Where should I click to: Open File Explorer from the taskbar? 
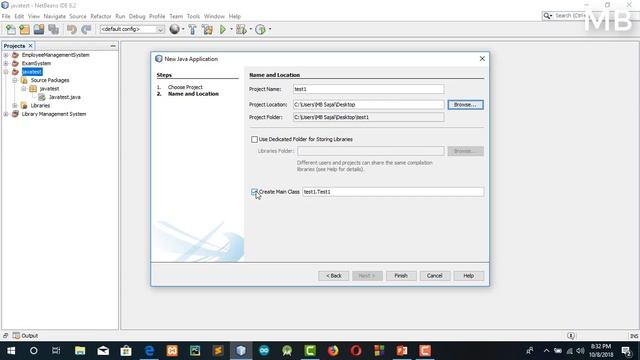[80, 351]
